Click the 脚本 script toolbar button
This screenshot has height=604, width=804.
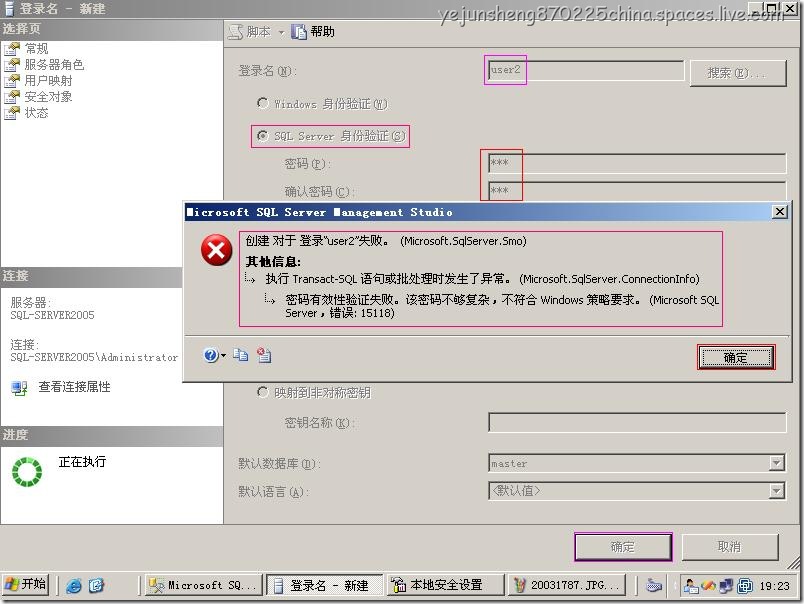click(250, 32)
